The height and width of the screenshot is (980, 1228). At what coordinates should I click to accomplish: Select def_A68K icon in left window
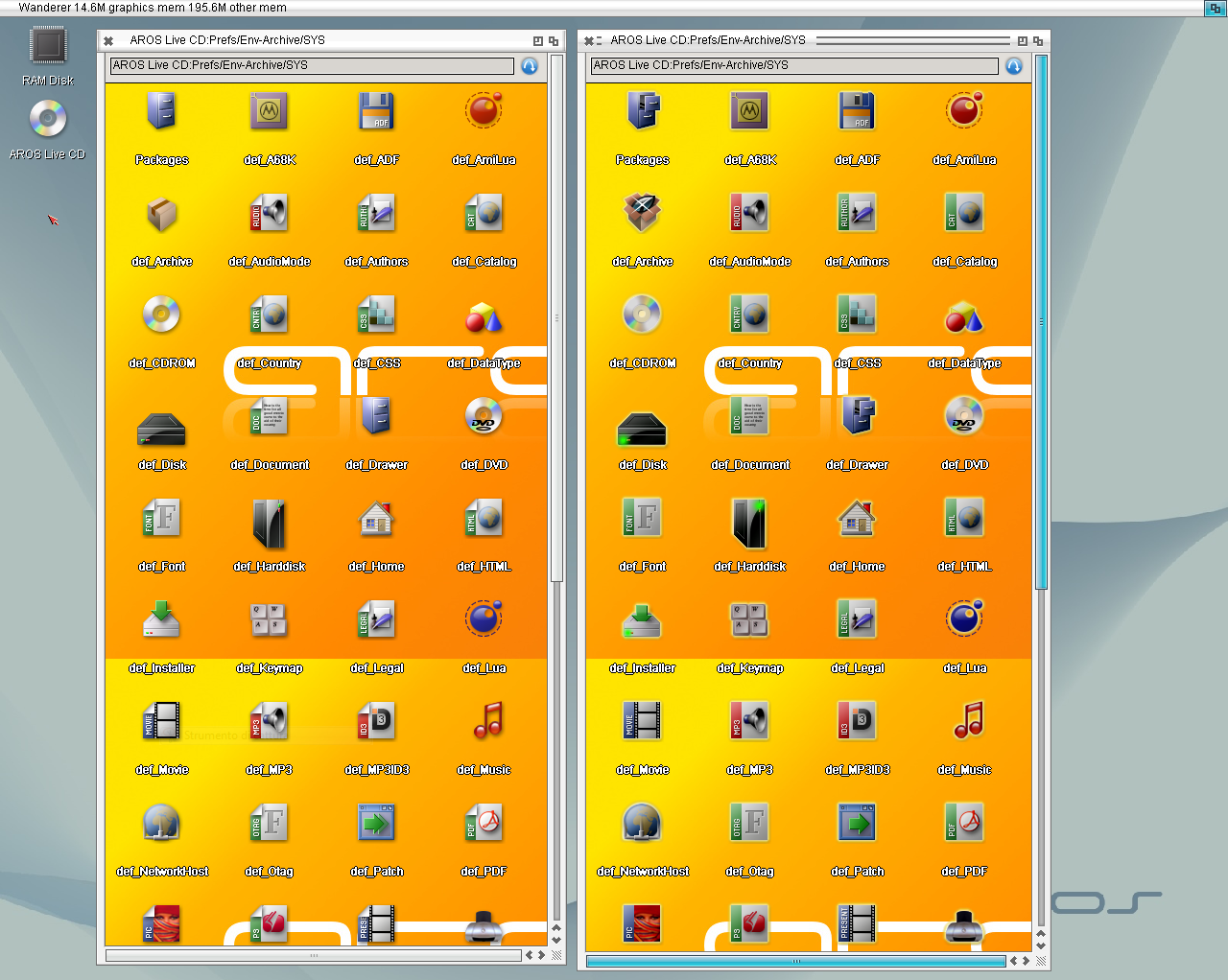click(270, 111)
